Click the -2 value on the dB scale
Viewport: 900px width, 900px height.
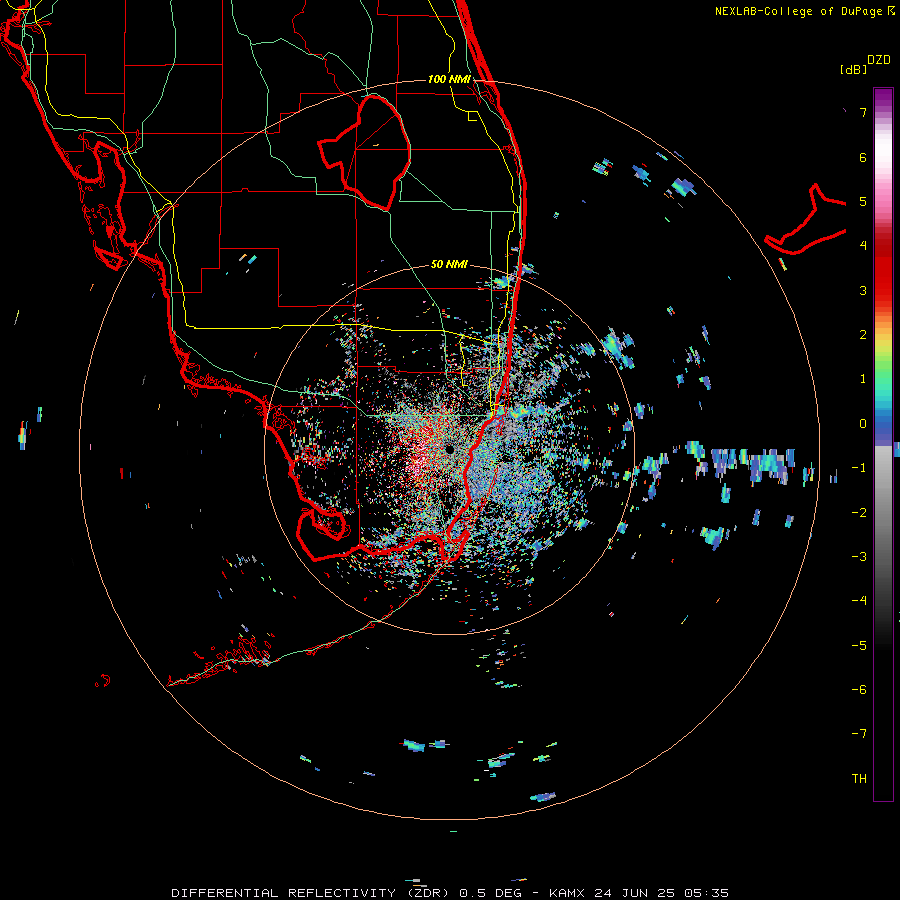click(859, 512)
